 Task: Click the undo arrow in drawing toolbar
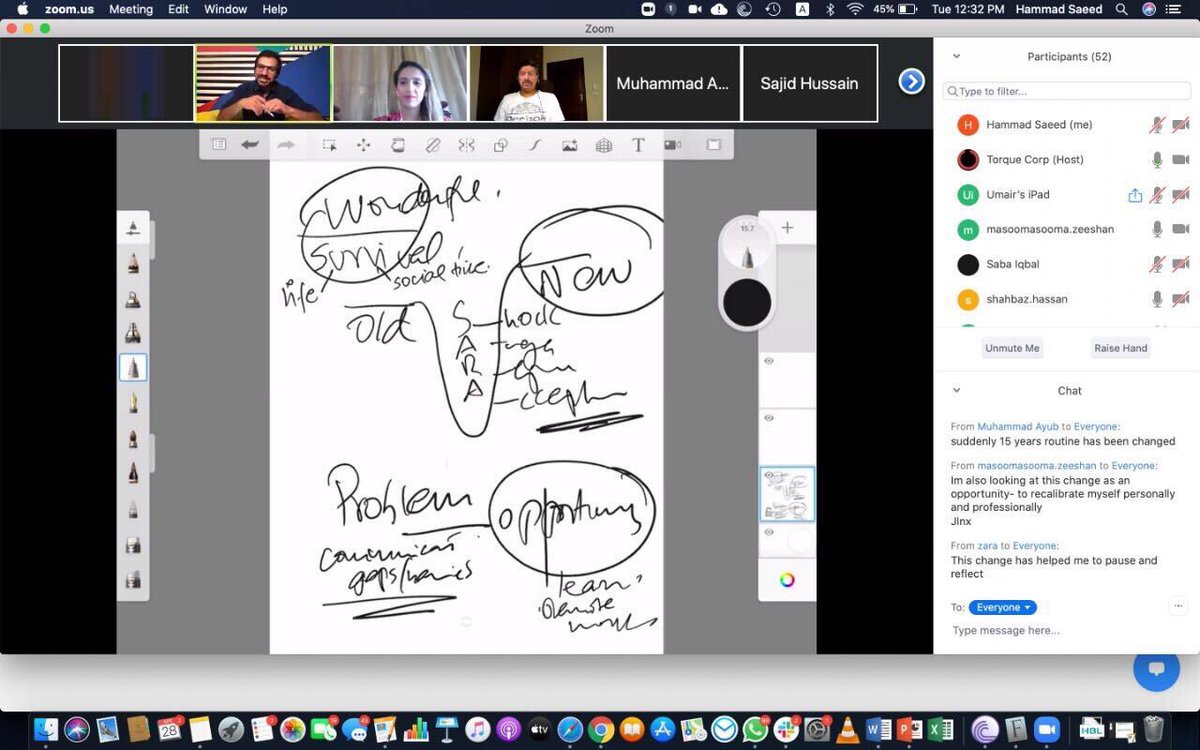[250, 145]
